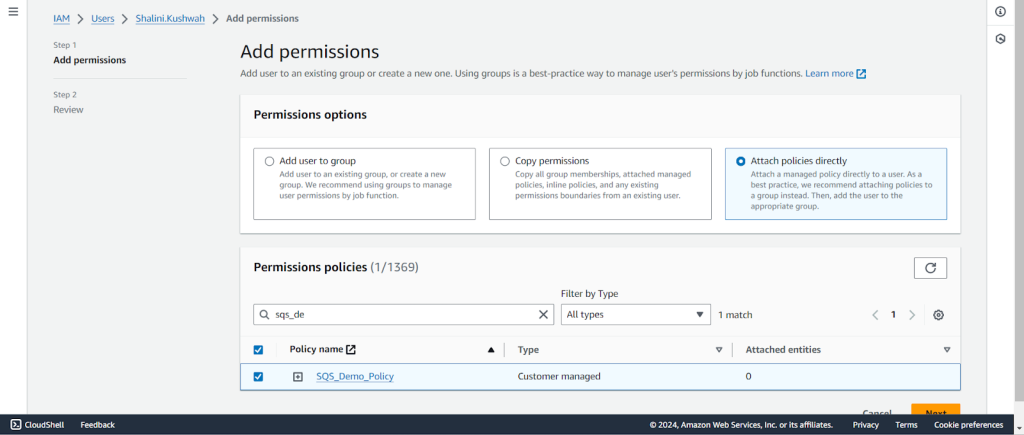This screenshot has width=1024, height=435.
Task: Select Step 2 Review
Action: click(x=69, y=110)
